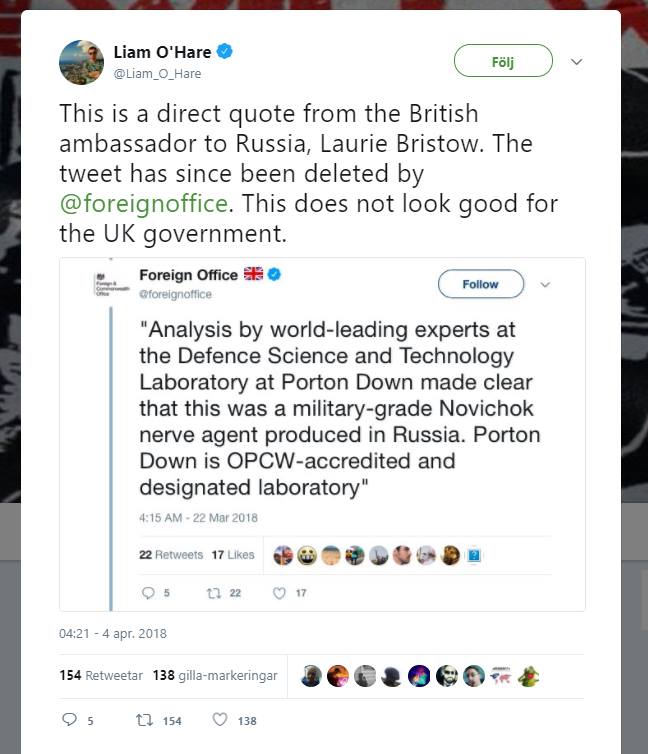Click the retweet icon showing 154

pos(142,720)
